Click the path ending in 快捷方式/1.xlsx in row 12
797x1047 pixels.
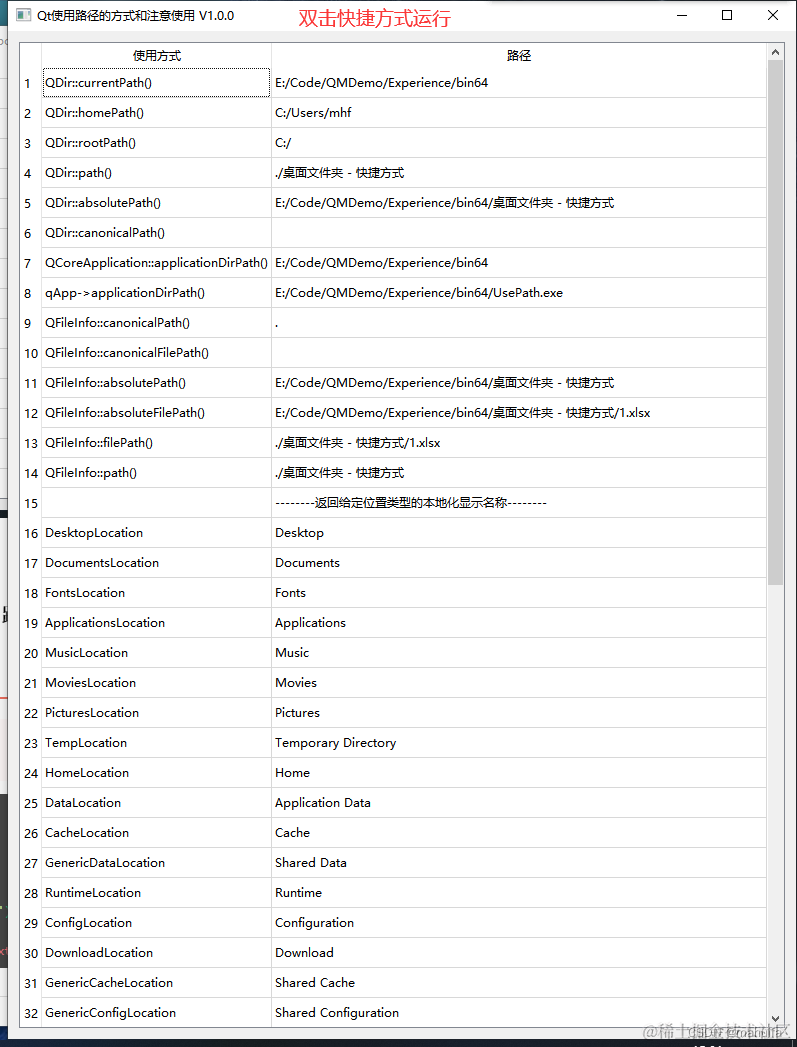tap(519, 413)
